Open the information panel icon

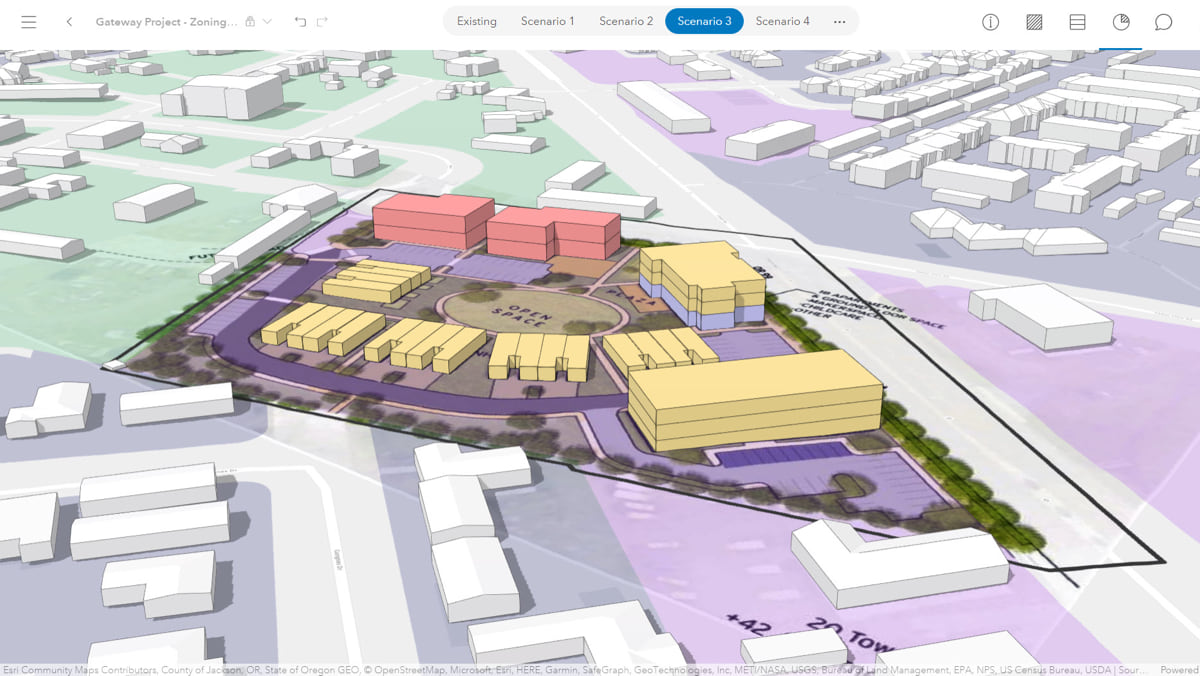990,22
